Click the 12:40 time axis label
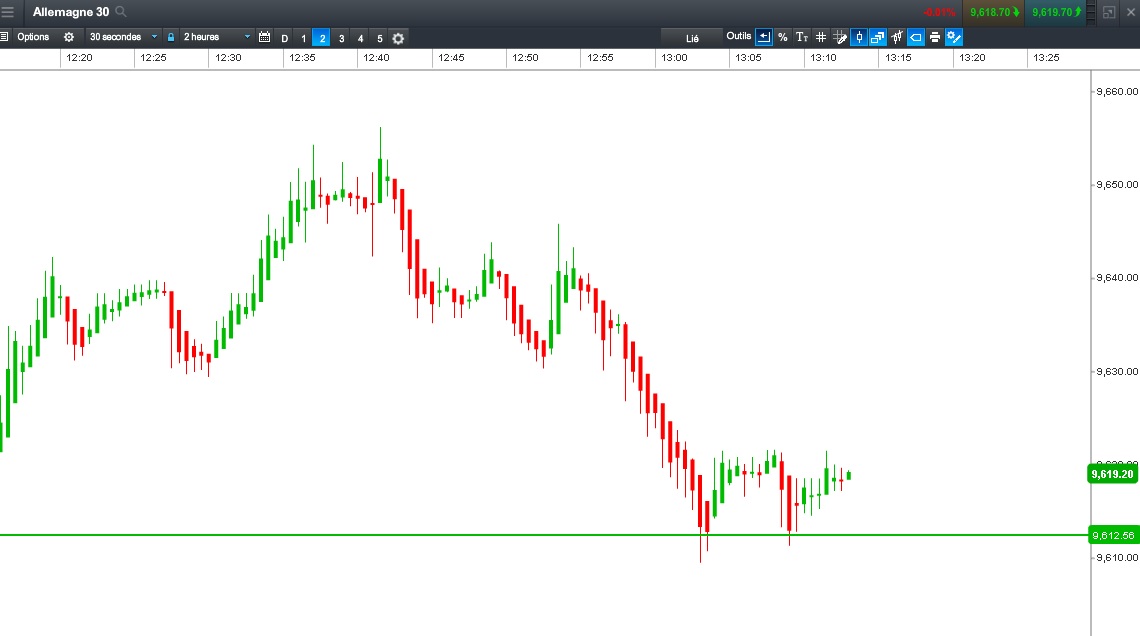The height and width of the screenshot is (636, 1140). tap(377, 57)
